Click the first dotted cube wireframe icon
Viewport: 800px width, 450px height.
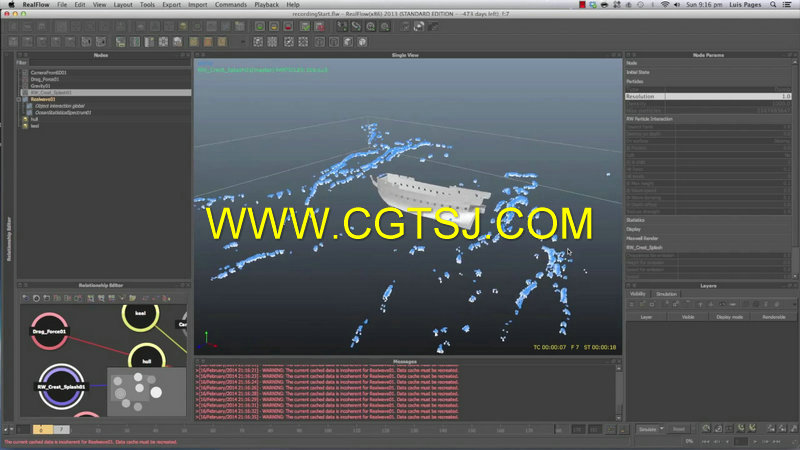(x=258, y=42)
